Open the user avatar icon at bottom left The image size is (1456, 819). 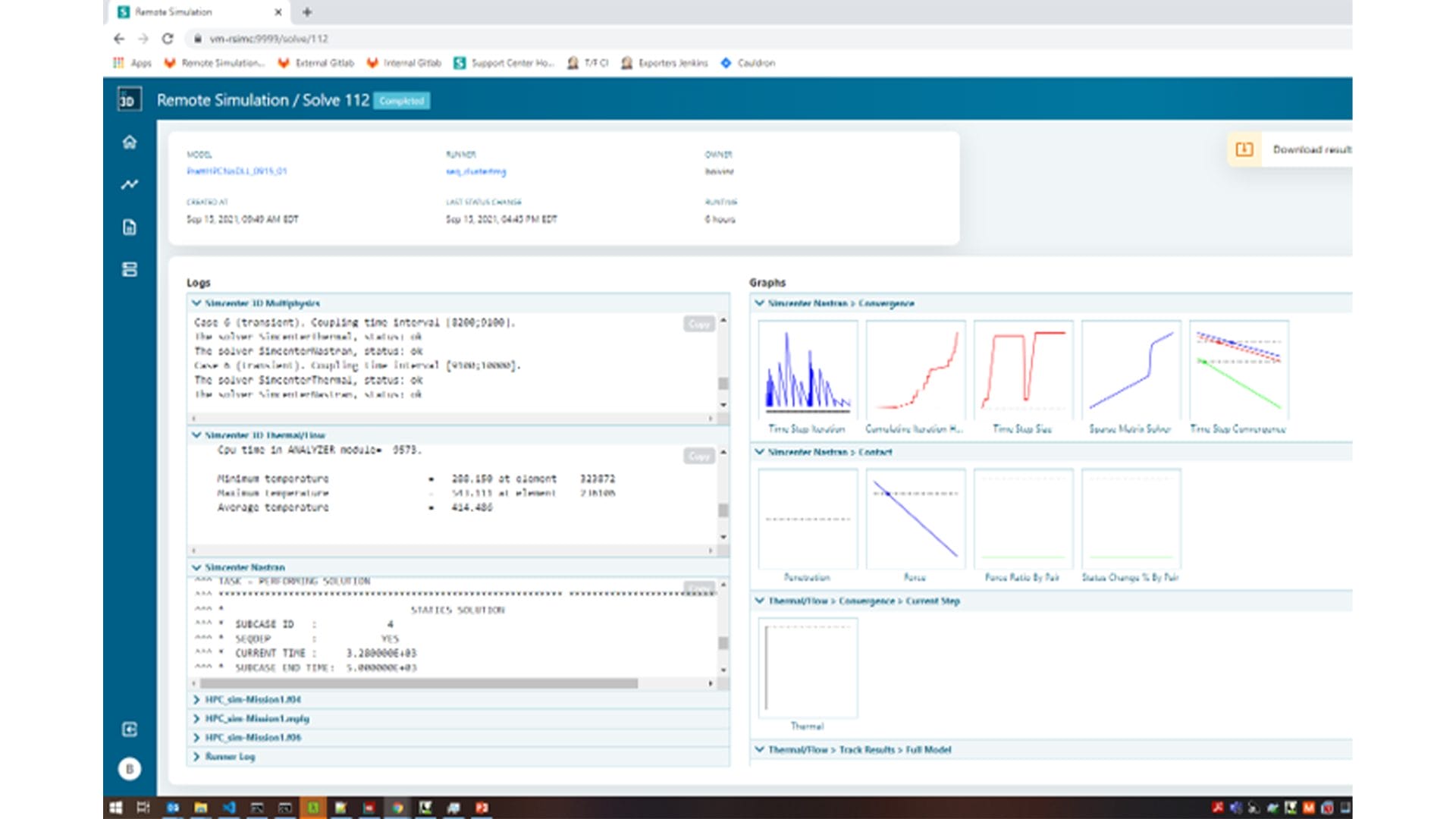pos(129,768)
